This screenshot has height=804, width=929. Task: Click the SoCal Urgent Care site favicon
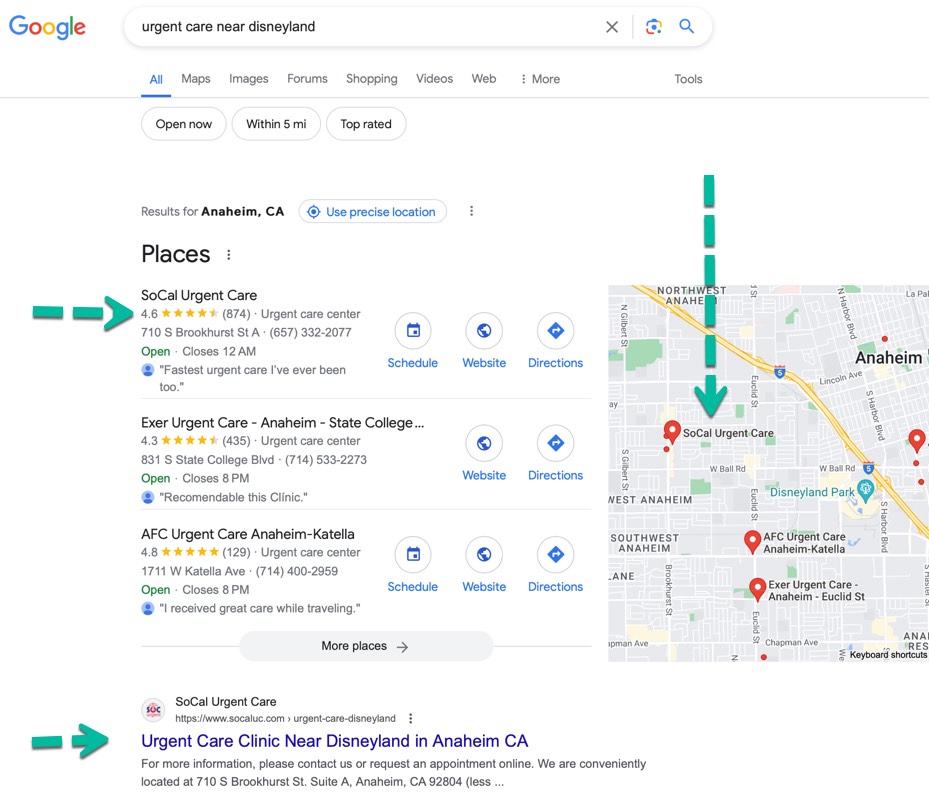click(x=153, y=709)
